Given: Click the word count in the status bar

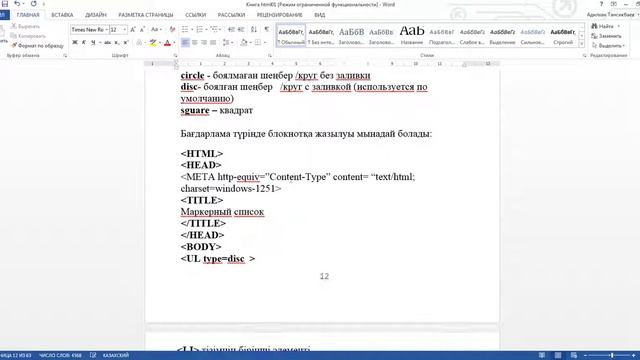Looking at the screenshot, I should 60,356.
